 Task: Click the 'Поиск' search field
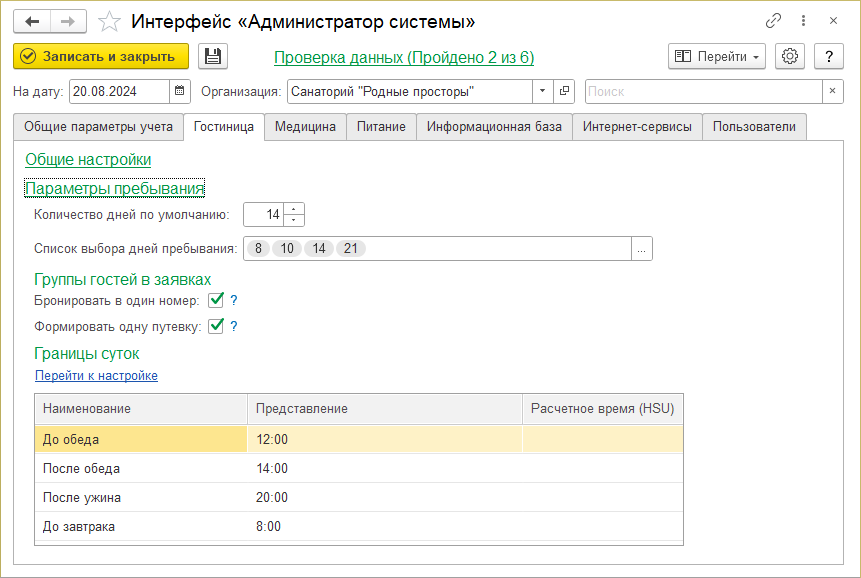pyautogui.click(x=703, y=91)
